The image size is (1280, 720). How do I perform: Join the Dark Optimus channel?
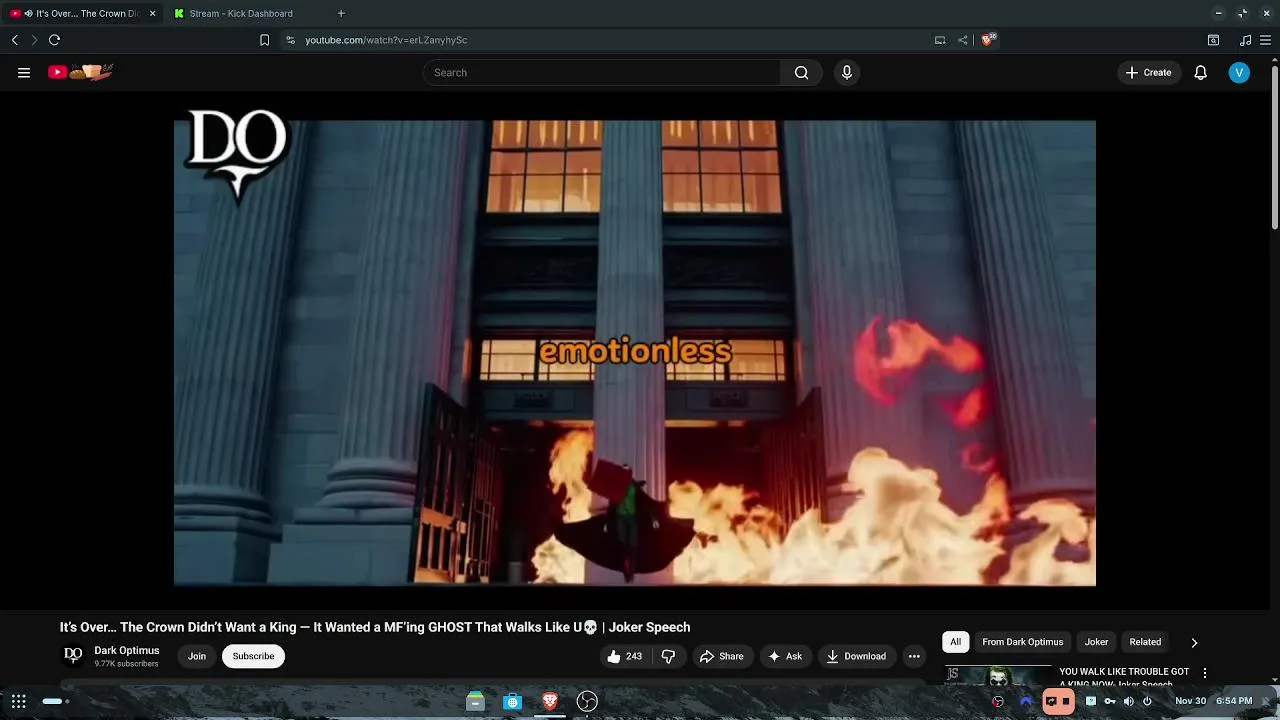(197, 656)
